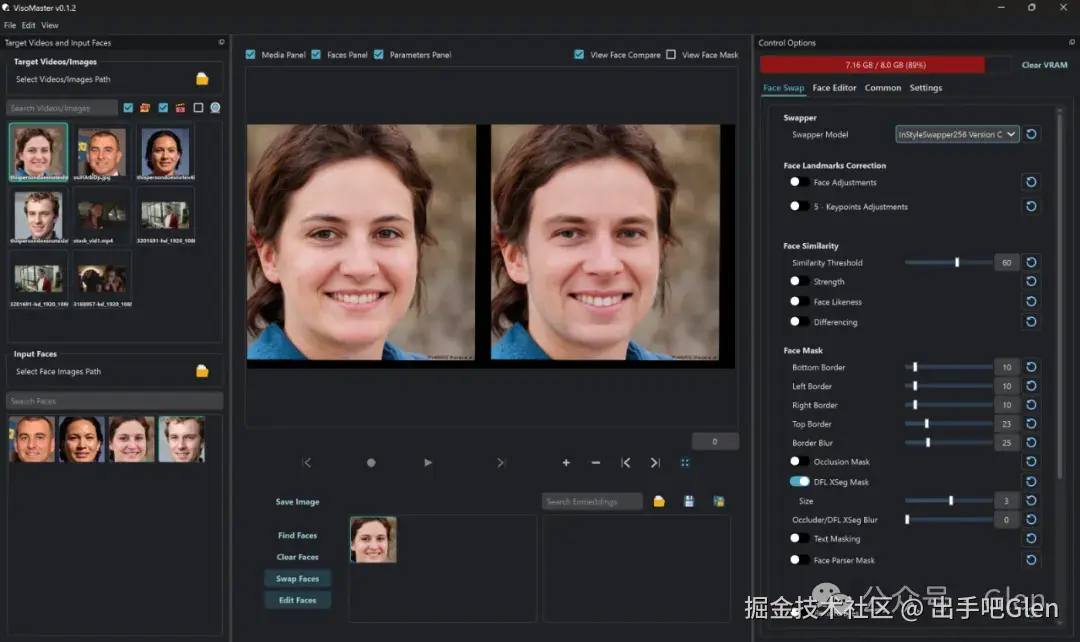Enable the Face Adjustments toggle
1080x642 pixels.
(x=799, y=182)
